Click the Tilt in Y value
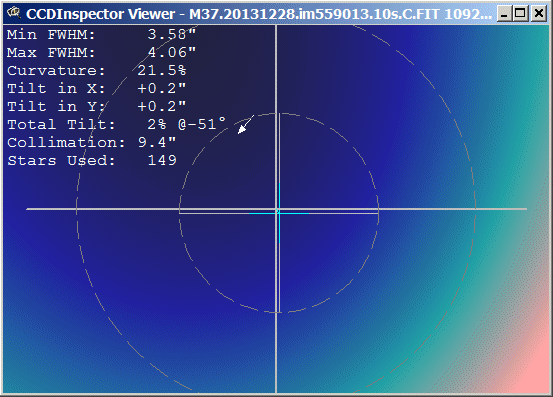553x397 pixels. click(x=162, y=106)
